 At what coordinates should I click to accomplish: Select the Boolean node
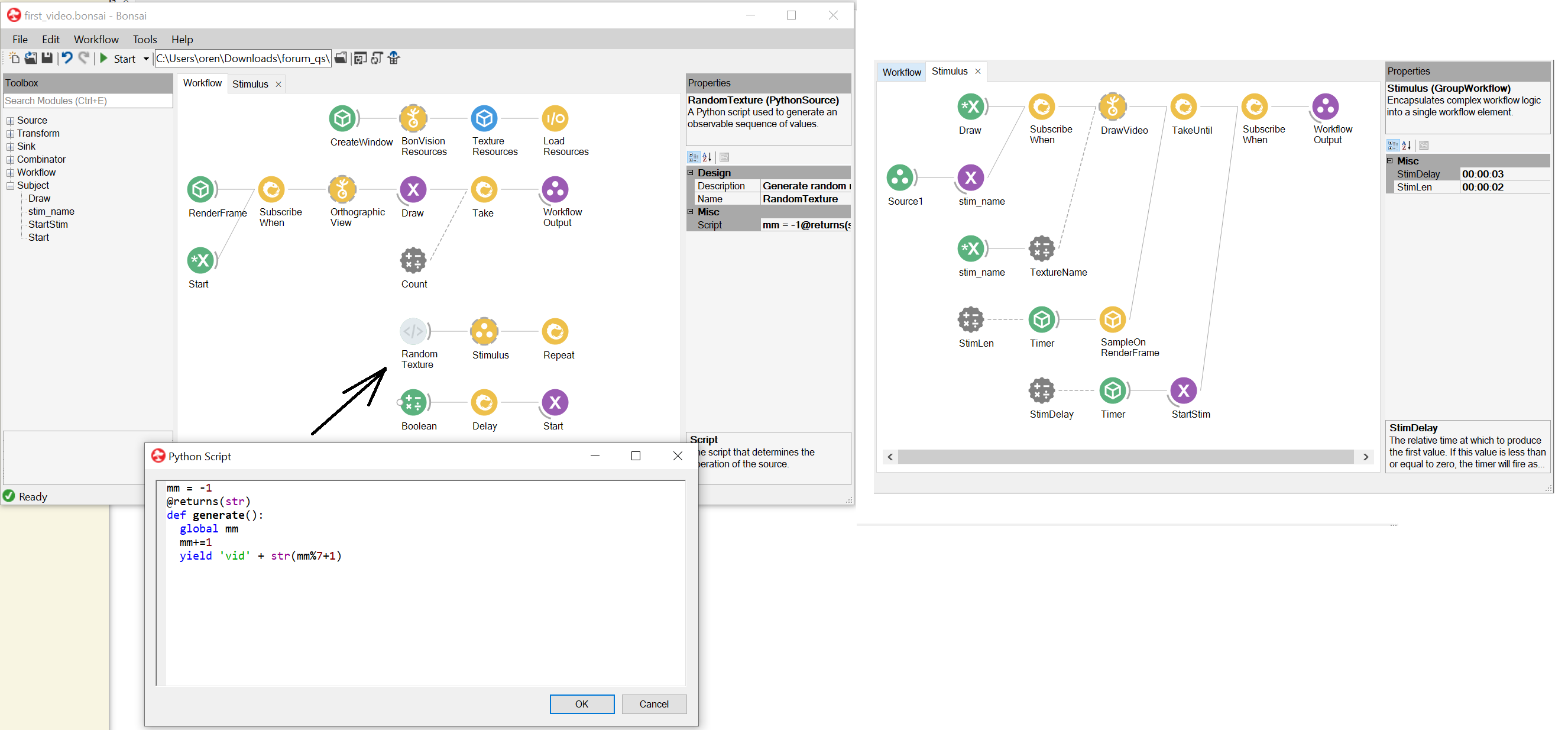tap(413, 402)
